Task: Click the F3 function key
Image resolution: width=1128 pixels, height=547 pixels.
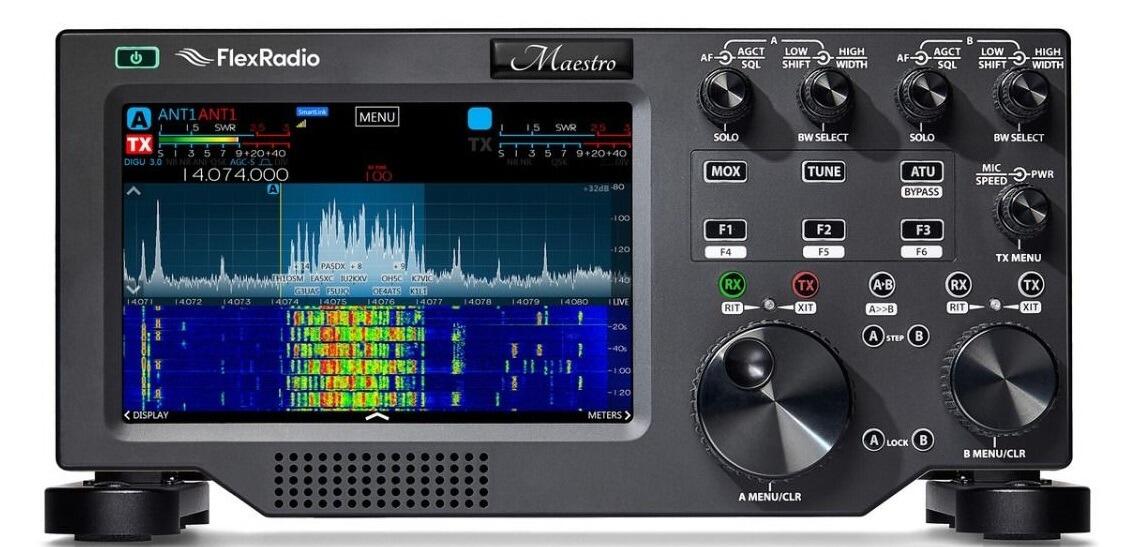Action: point(922,230)
